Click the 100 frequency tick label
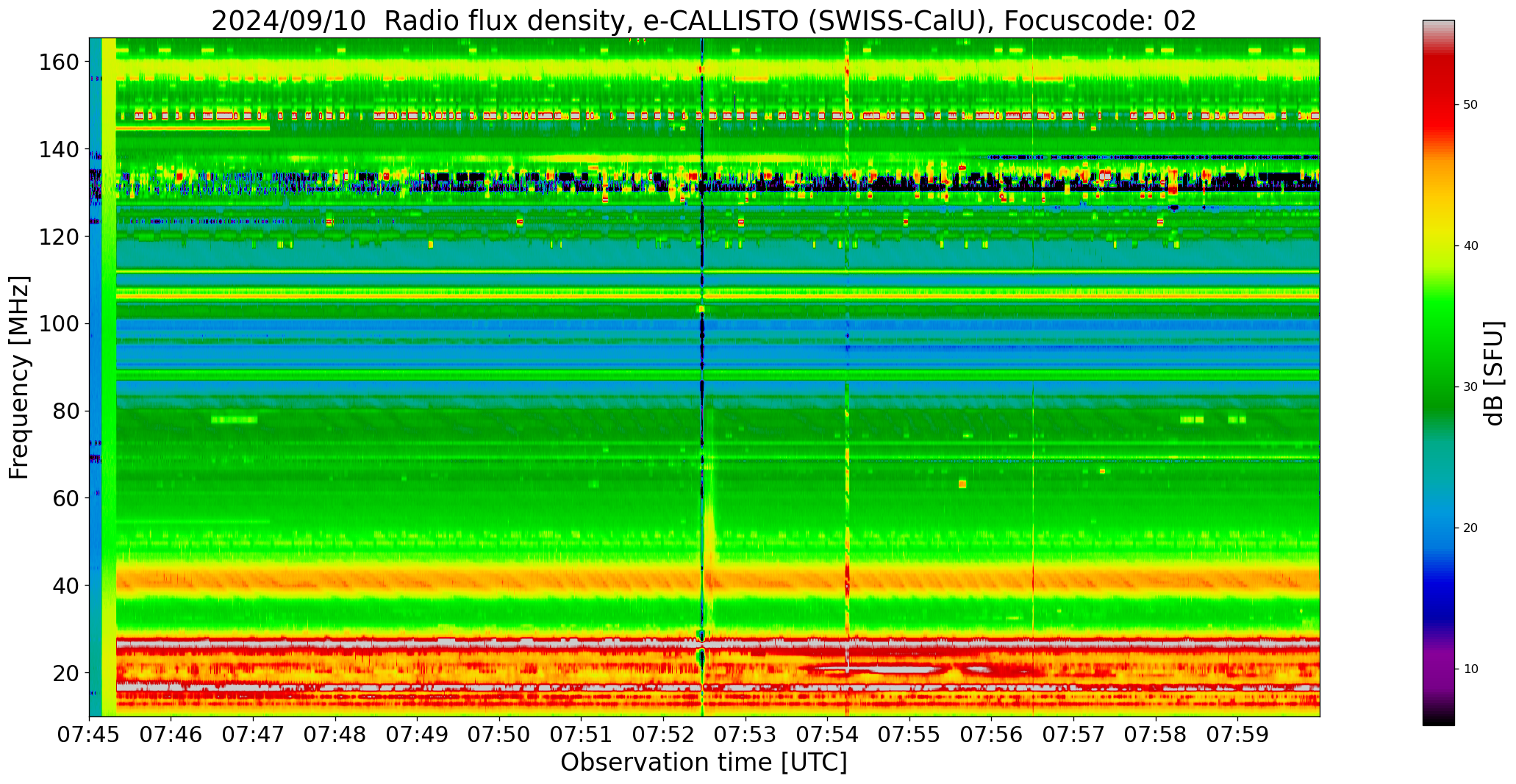The image size is (1516, 784). pos(59,324)
